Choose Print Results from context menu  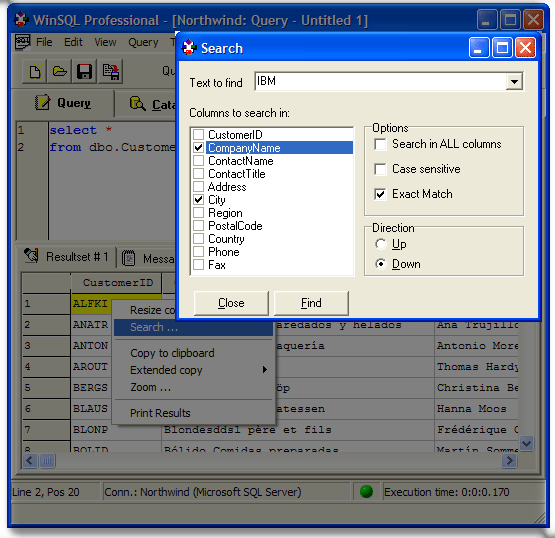point(193,413)
